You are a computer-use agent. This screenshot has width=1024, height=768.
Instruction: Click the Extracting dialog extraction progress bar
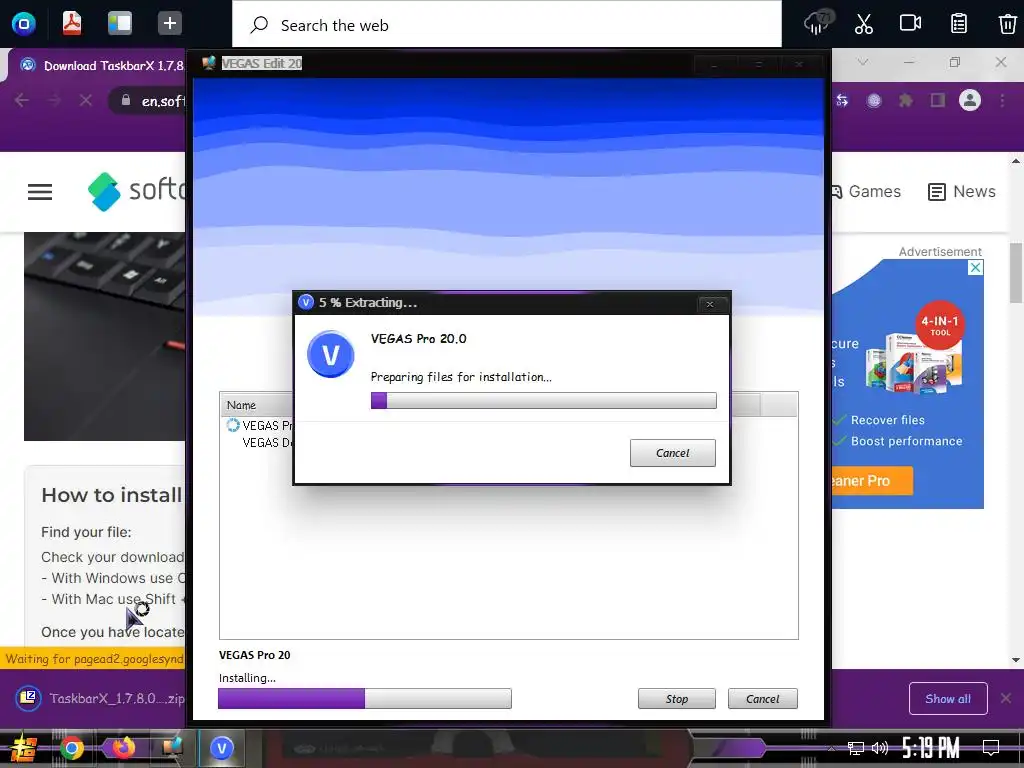tap(543, 400)
